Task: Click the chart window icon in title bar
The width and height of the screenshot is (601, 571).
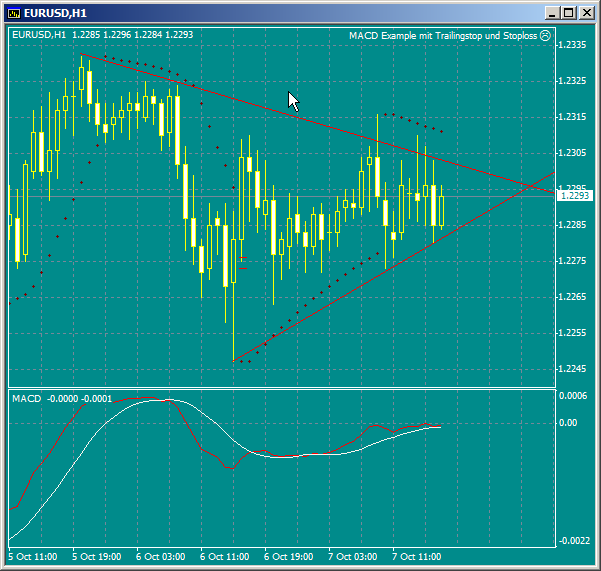Action: coord(14,12)
